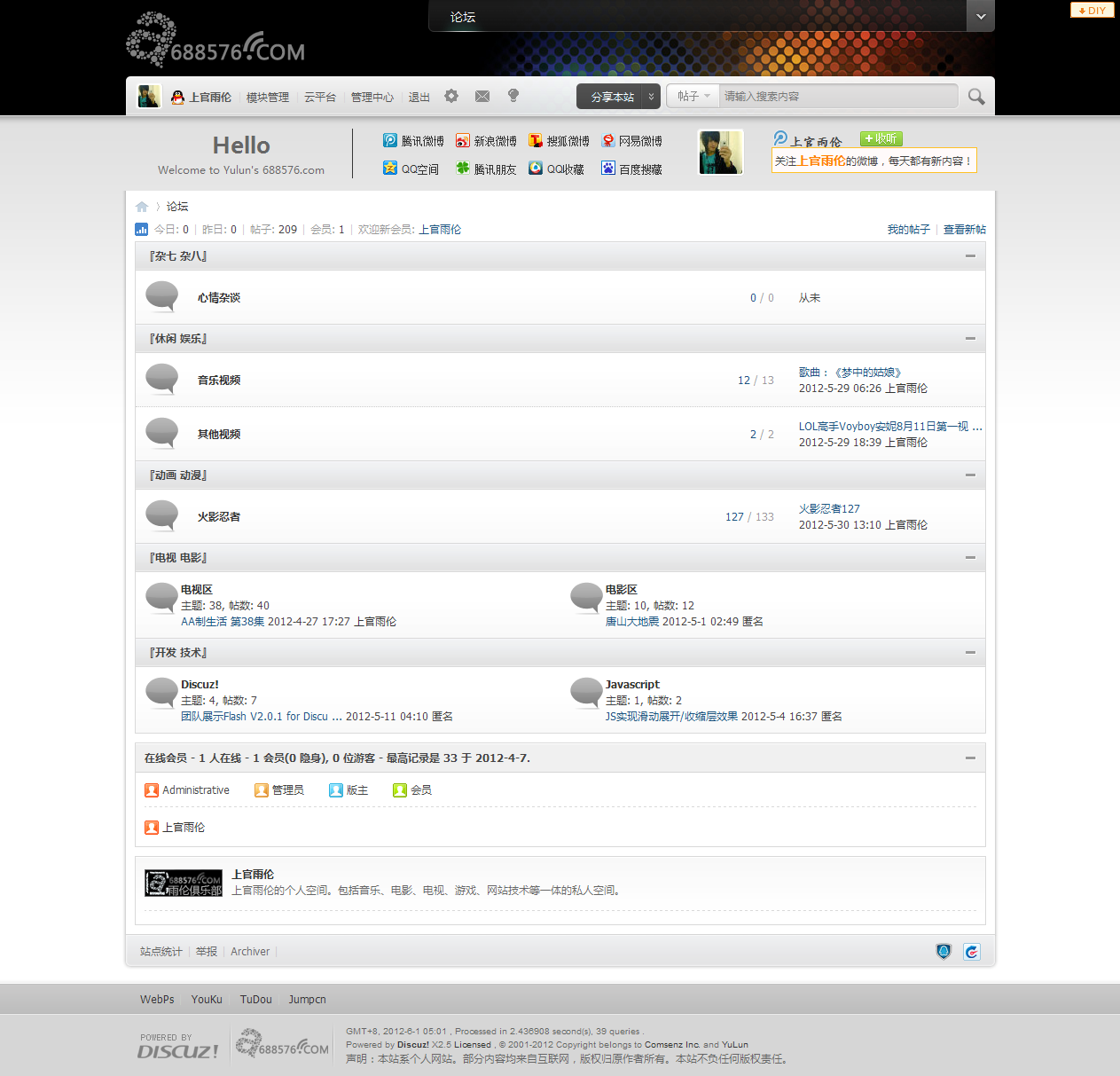Collapse the 『电视 电影』 section
The width and height of the screenshot is (1120, 1076).
[970, 557]
